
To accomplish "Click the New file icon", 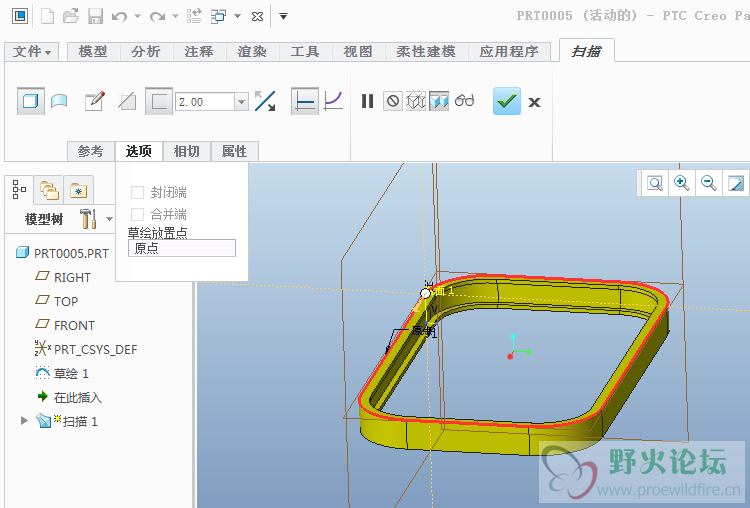I will 47,16.
